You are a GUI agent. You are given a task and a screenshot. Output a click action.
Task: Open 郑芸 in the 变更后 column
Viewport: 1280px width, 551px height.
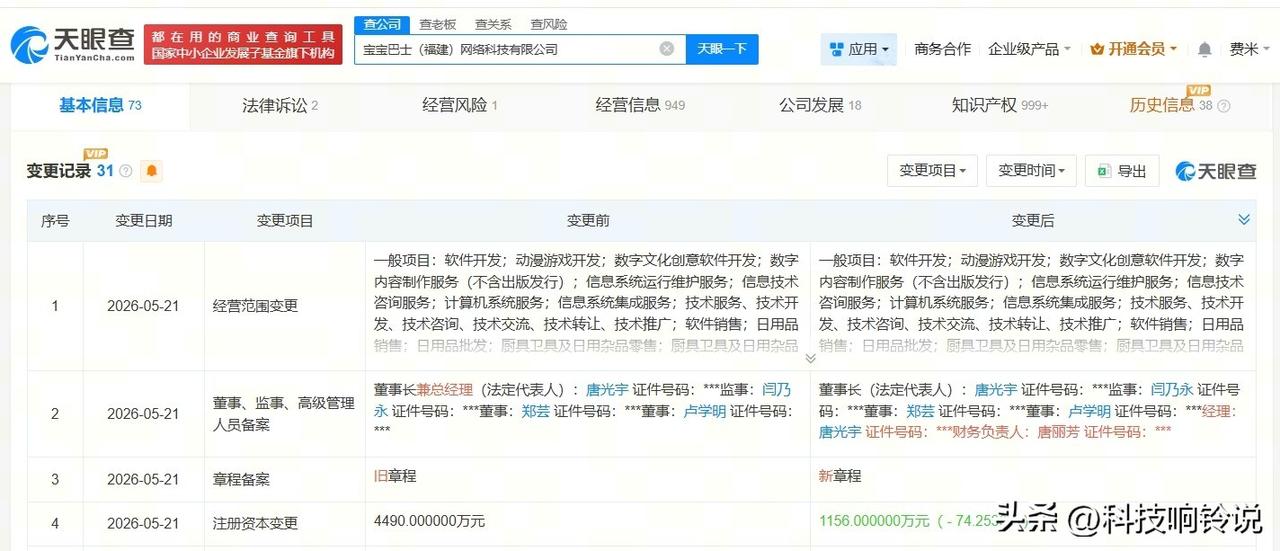tap(921, 411)
